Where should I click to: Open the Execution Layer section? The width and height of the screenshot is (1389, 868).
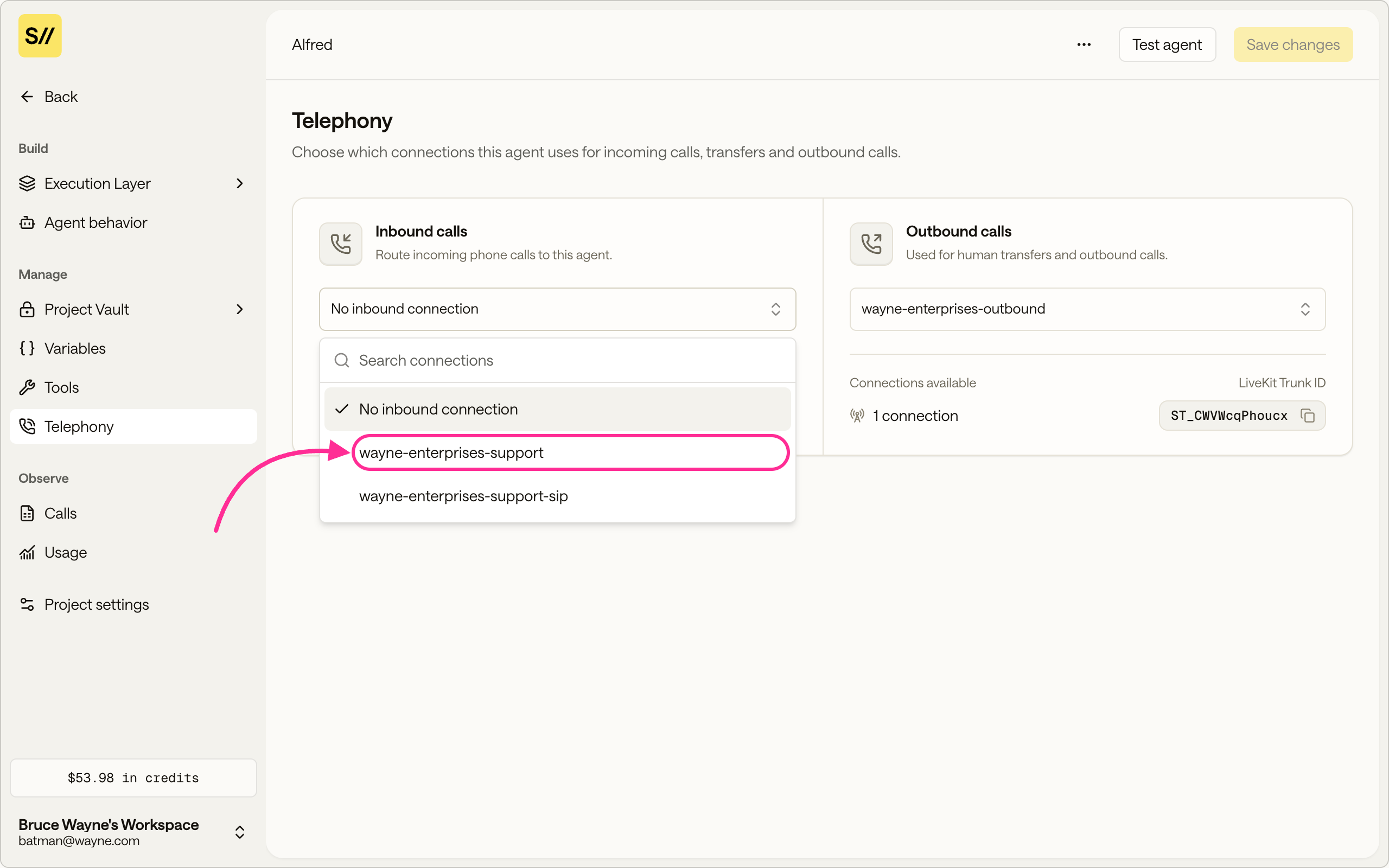(x=133, y=183)
